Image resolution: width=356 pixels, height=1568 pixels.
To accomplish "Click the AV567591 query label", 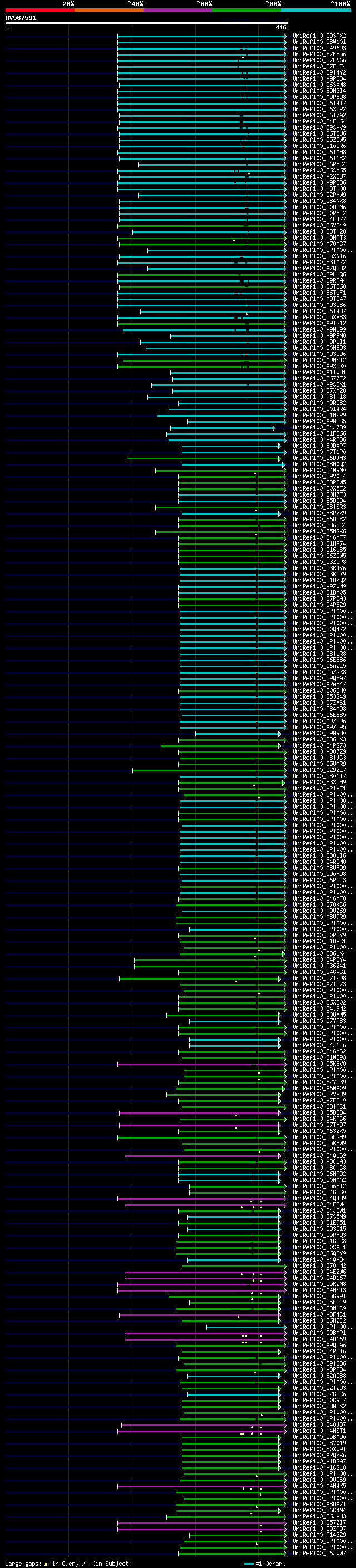I will (21, 18).
